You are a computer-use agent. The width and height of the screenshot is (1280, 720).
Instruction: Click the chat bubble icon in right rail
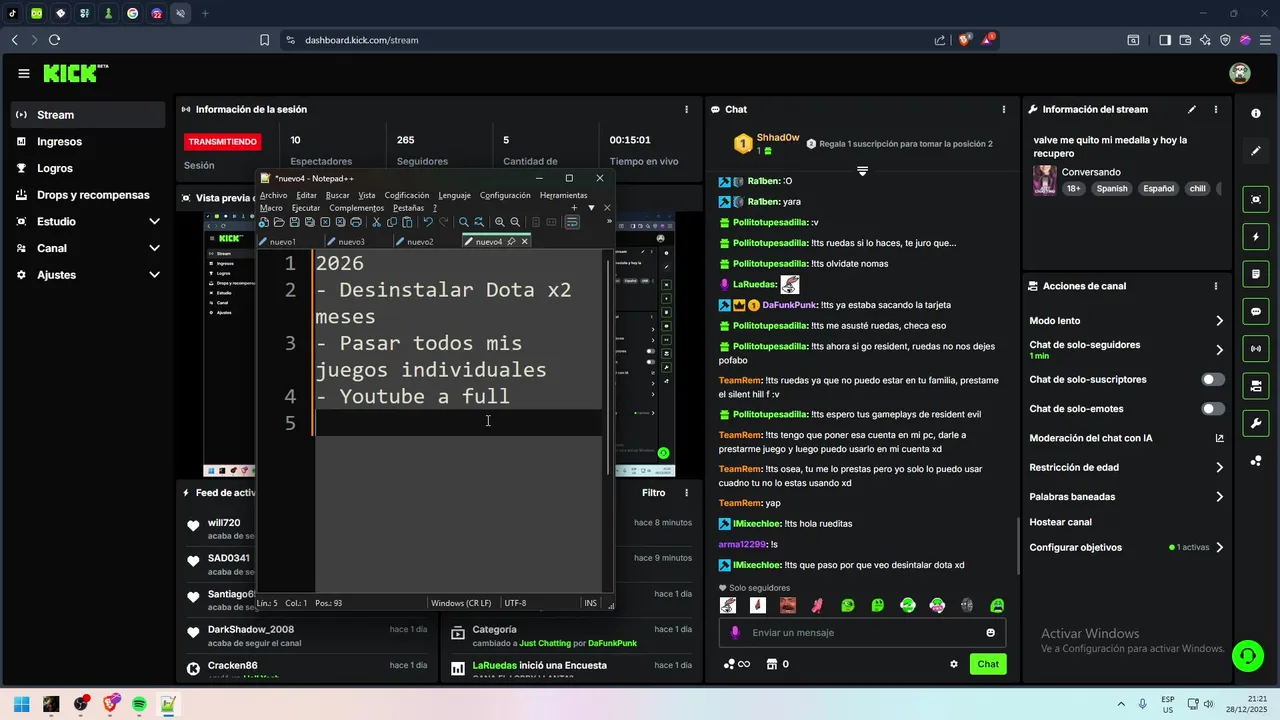point(1256,312)
